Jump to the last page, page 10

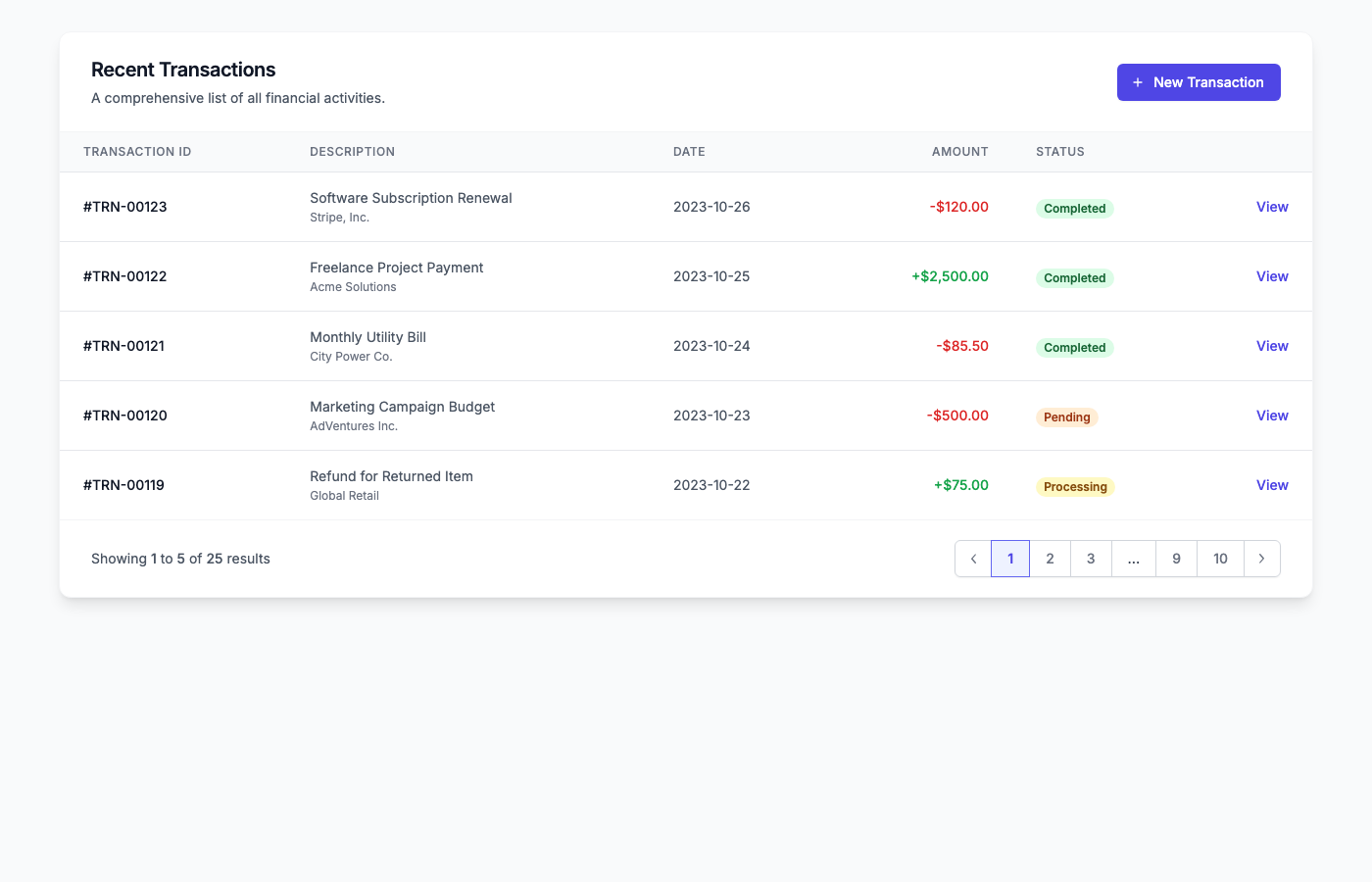pyautogui.click(x=1220, y=558)
